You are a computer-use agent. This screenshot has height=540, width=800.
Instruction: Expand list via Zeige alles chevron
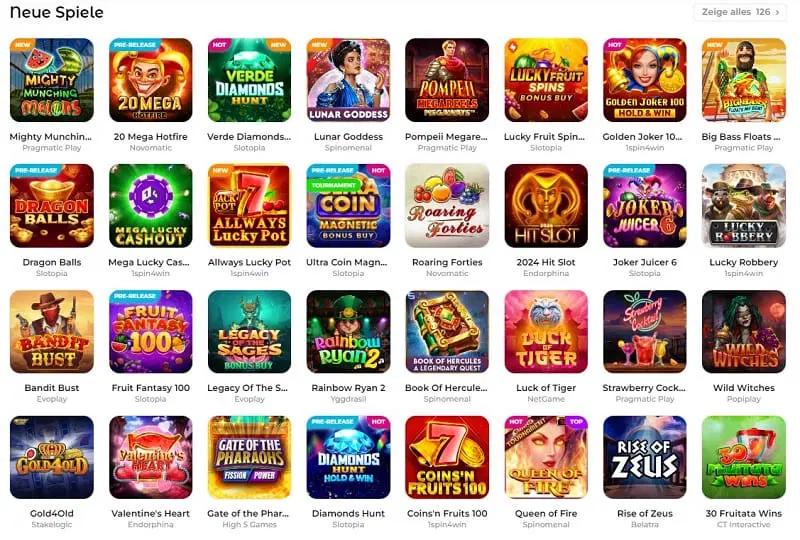coord(778,12)
